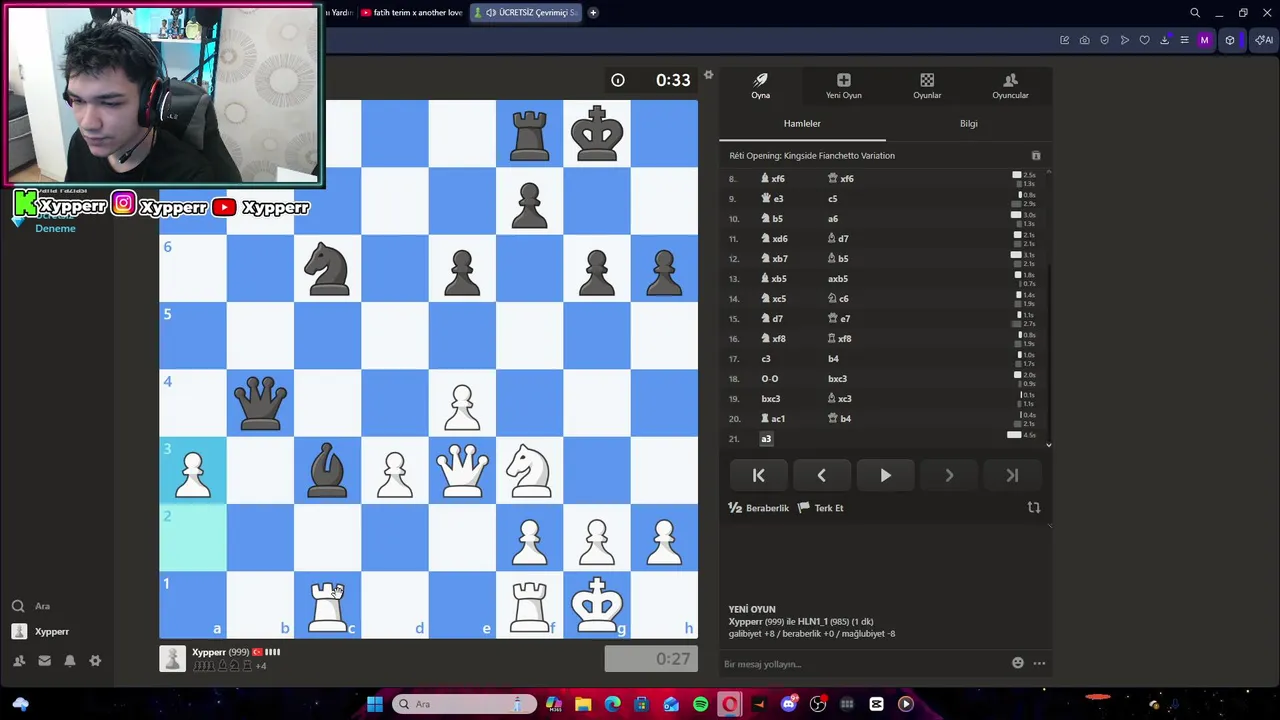This screenshot has height=720, width=1280.
Task: Open a new browser tab
Action: [x=593, y=13]
